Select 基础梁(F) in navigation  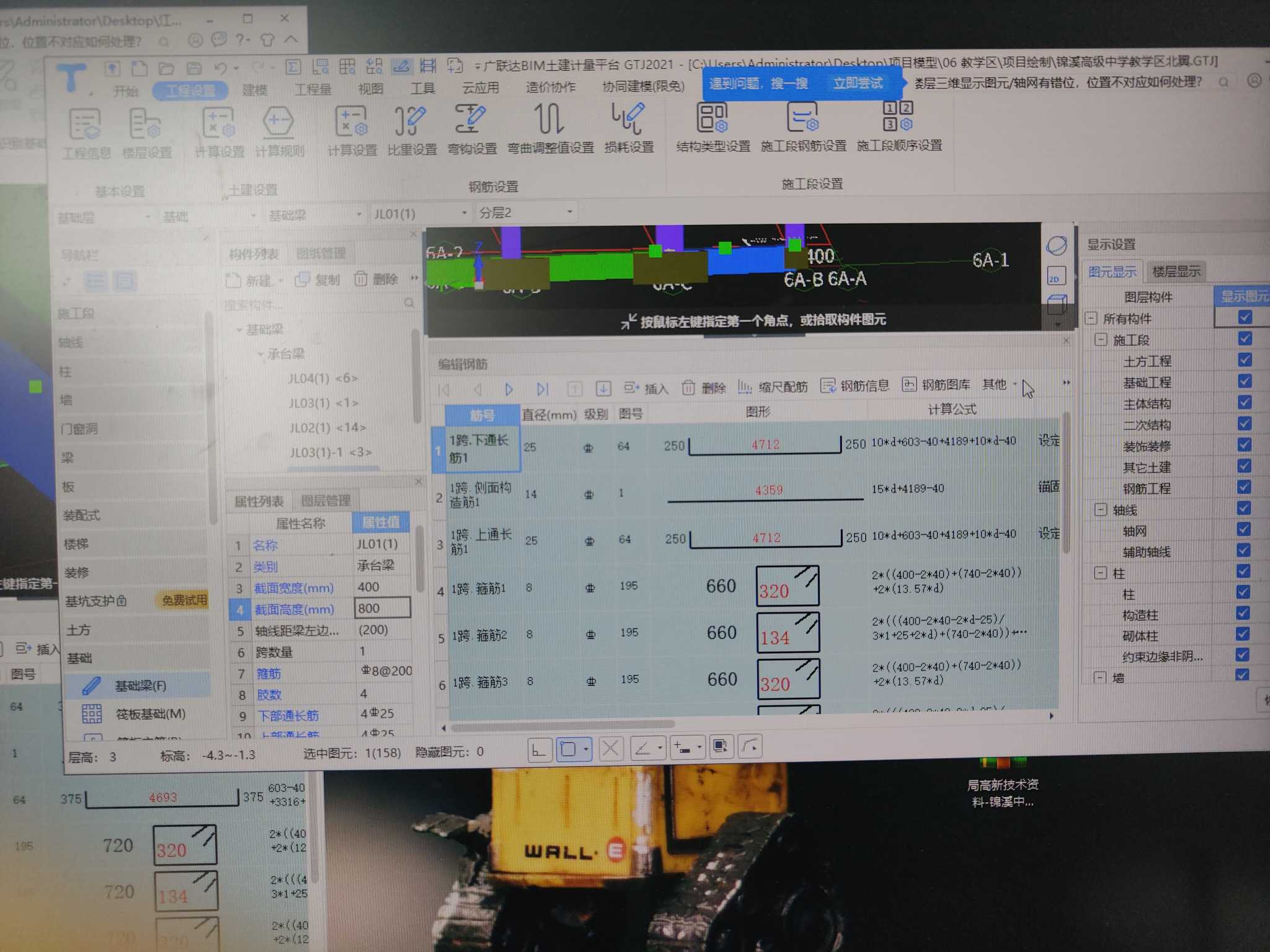point(138,685)
